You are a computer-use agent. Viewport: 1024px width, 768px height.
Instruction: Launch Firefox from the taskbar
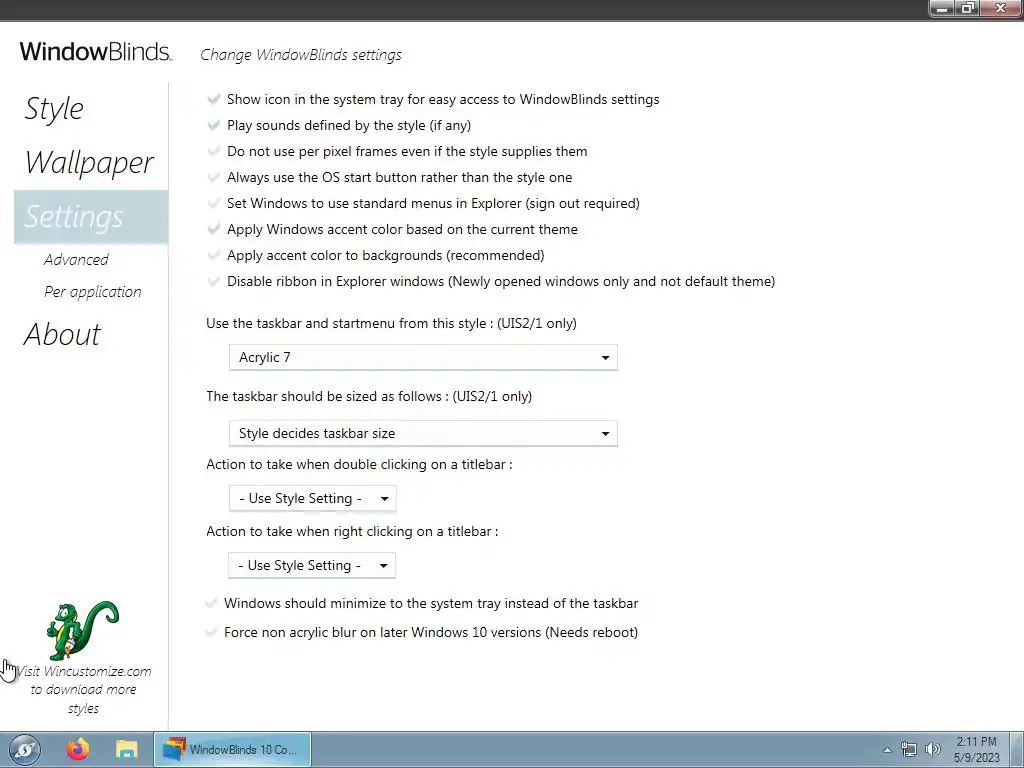coord(78,749)
